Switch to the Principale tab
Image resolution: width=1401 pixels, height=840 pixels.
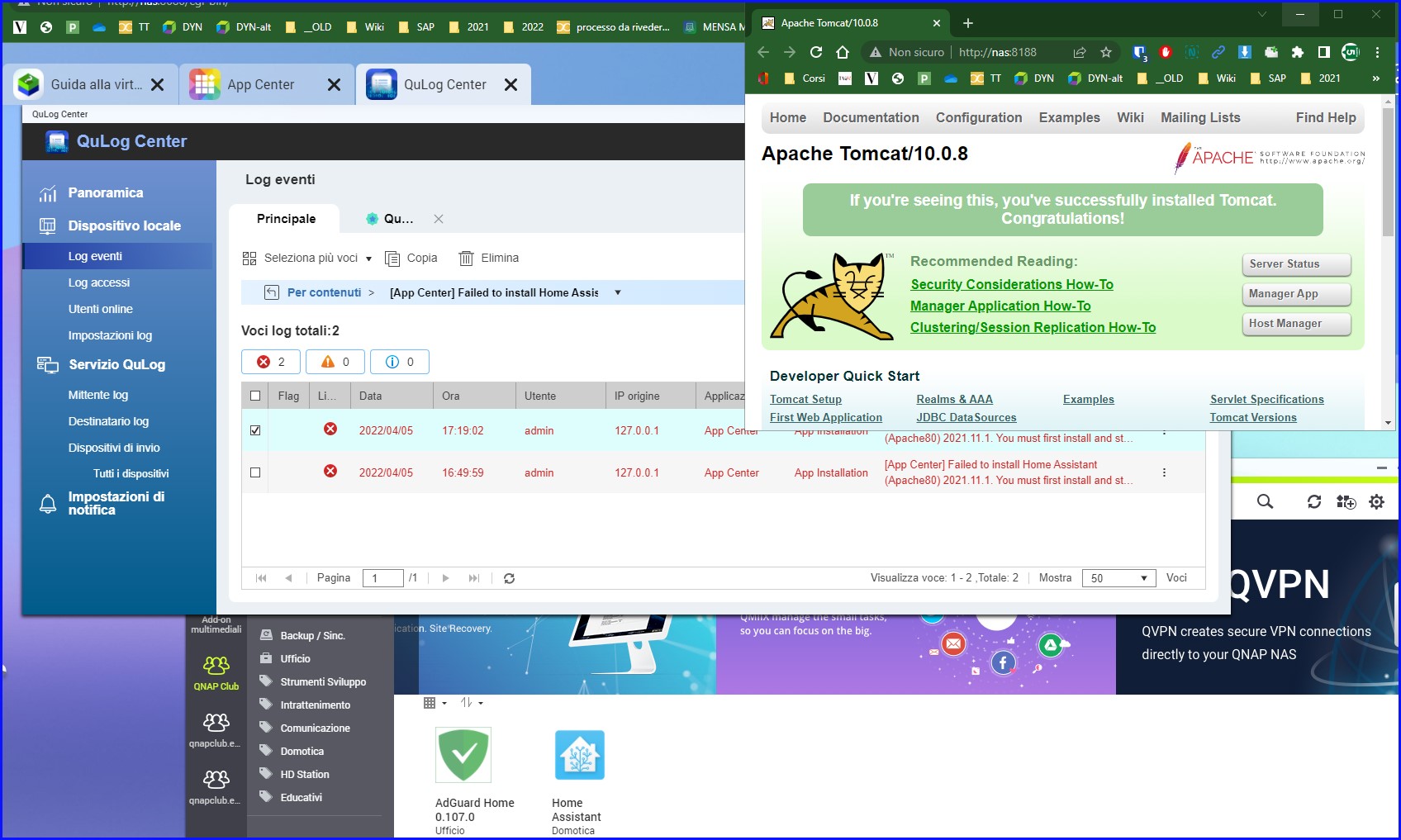pyautogui.click(x=286, y=219)
